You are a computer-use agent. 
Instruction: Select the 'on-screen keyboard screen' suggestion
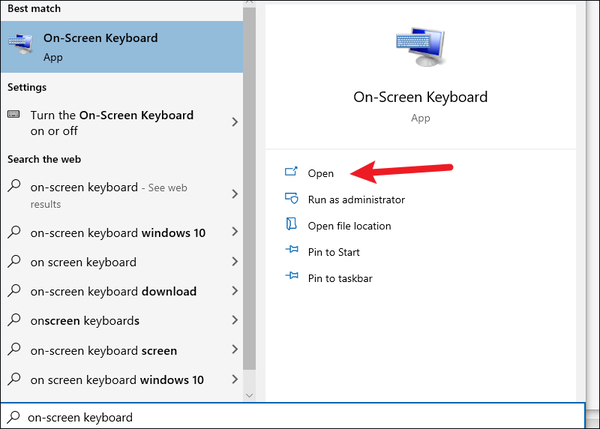103,351
